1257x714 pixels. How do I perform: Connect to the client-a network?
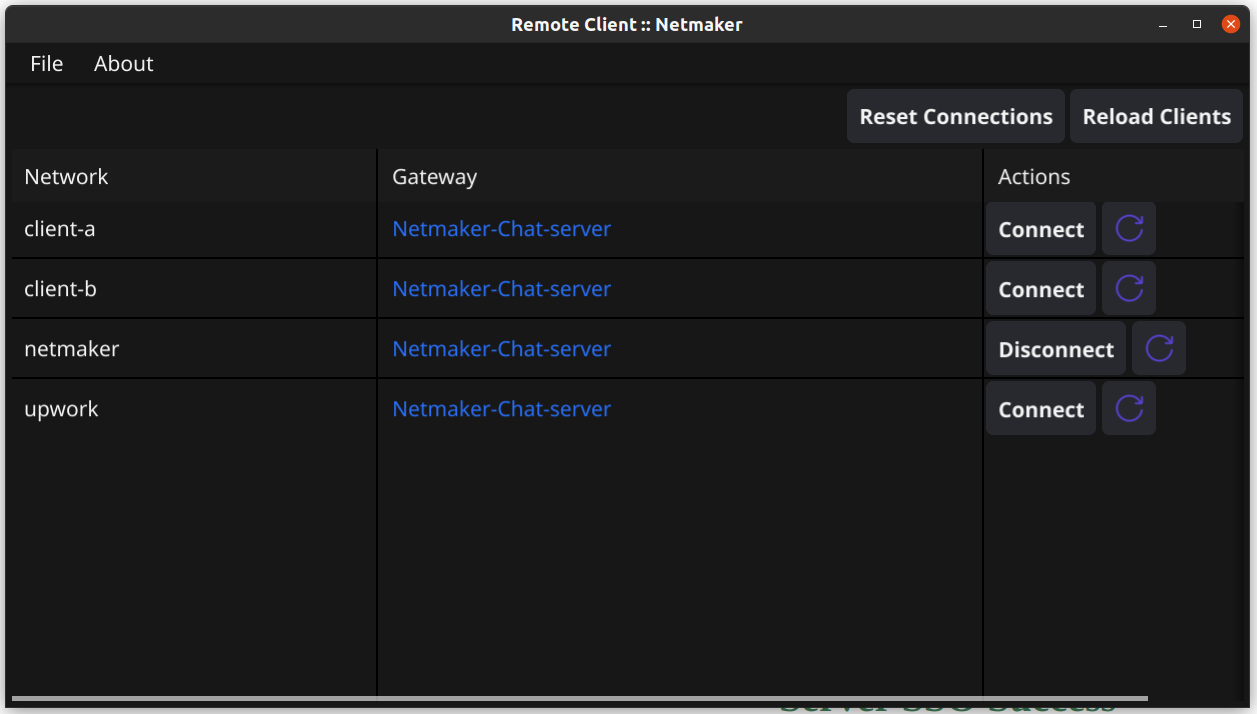tap(1041, 229)
